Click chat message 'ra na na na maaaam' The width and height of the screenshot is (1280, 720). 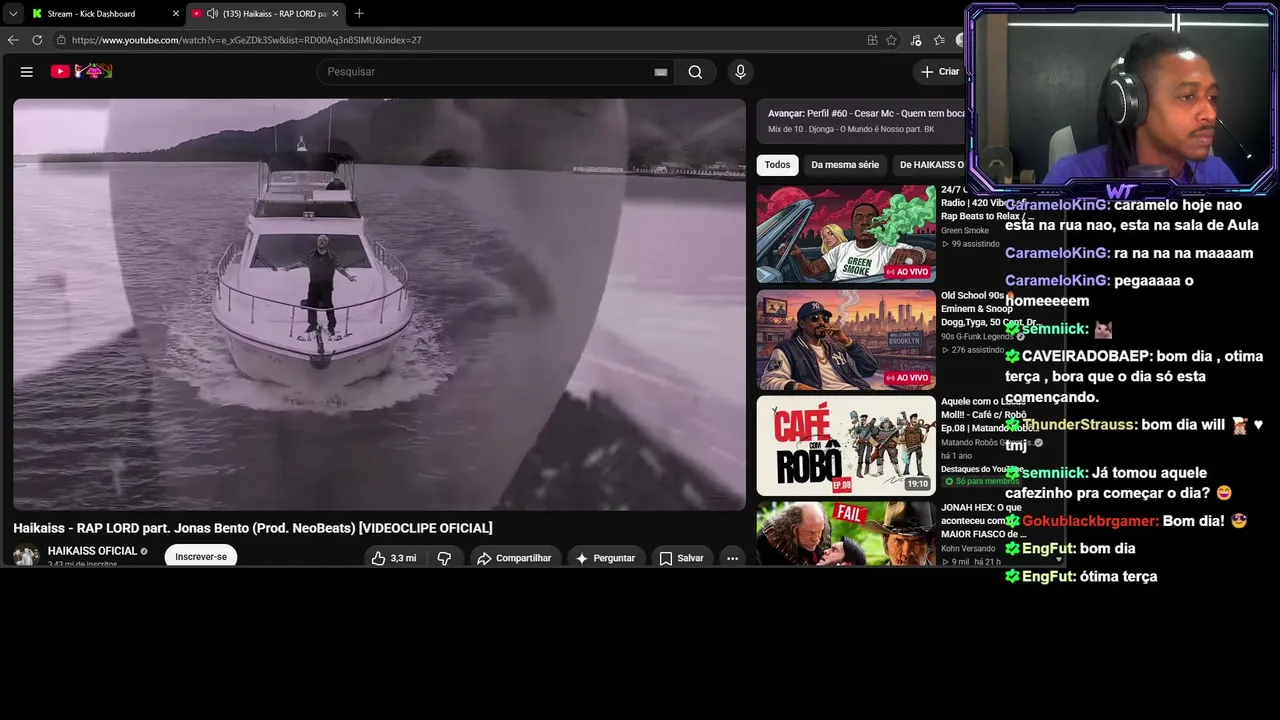point(1183,253)
